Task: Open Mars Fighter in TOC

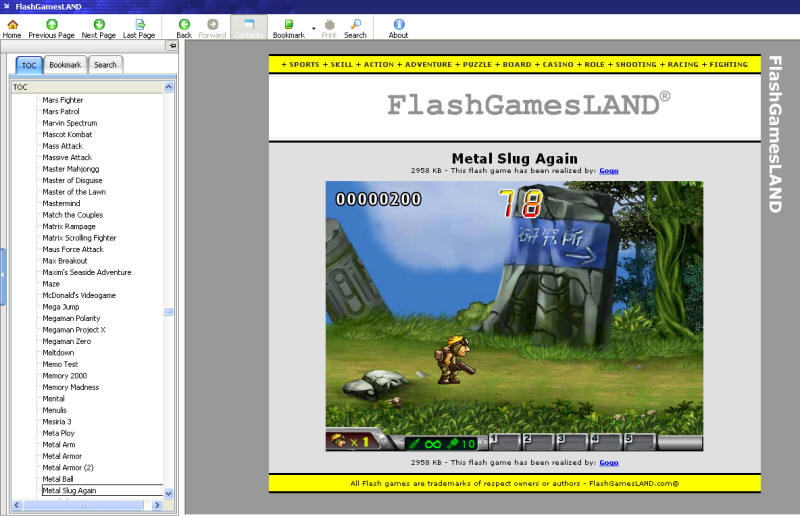Action: point(63,100)
